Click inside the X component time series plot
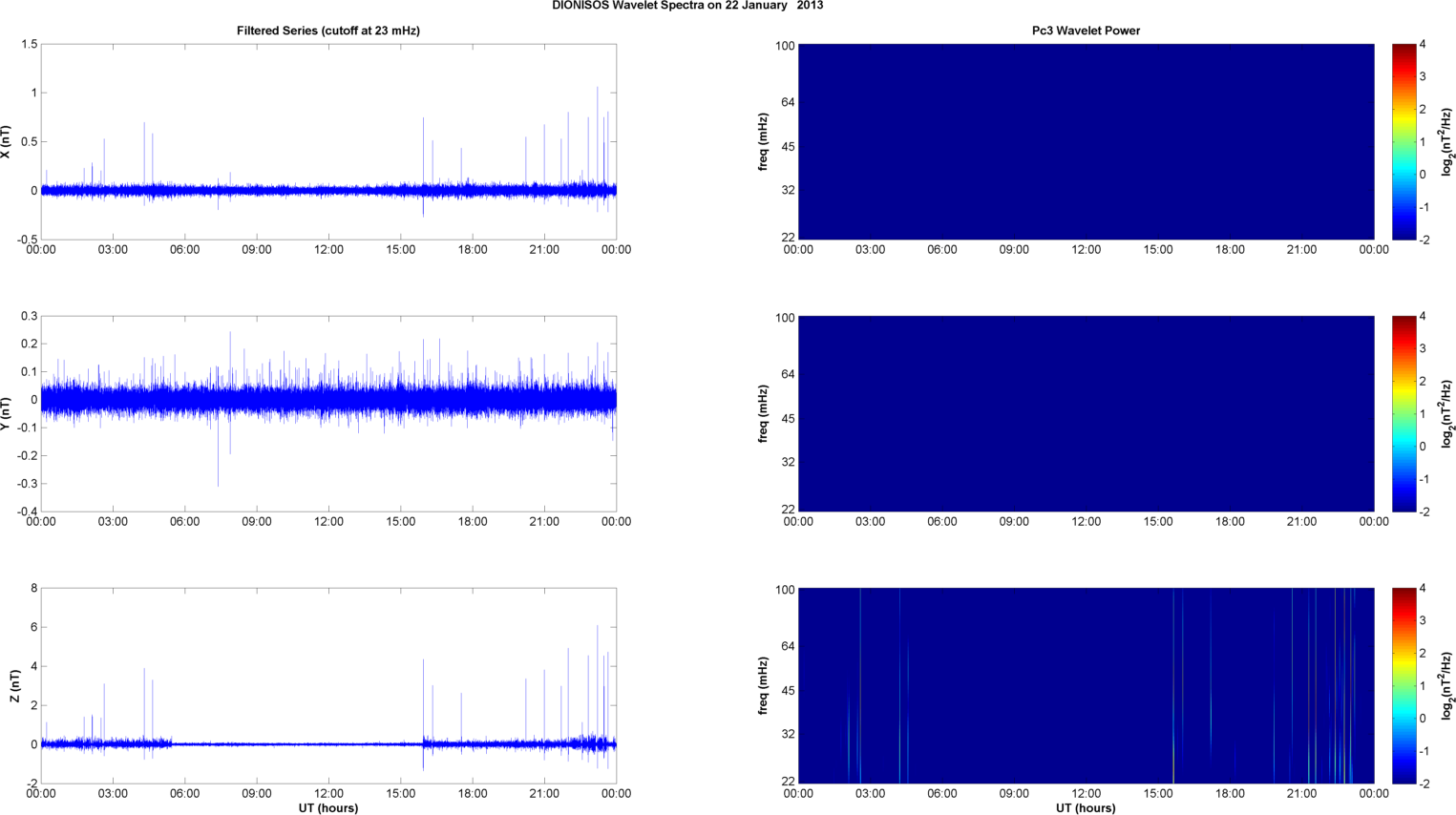The image size is (1456, 815). (328, 141)
